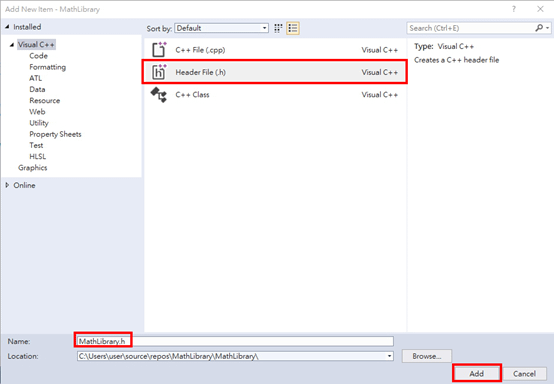Select the Code category
554x384 pixels.
click(38, 56)
